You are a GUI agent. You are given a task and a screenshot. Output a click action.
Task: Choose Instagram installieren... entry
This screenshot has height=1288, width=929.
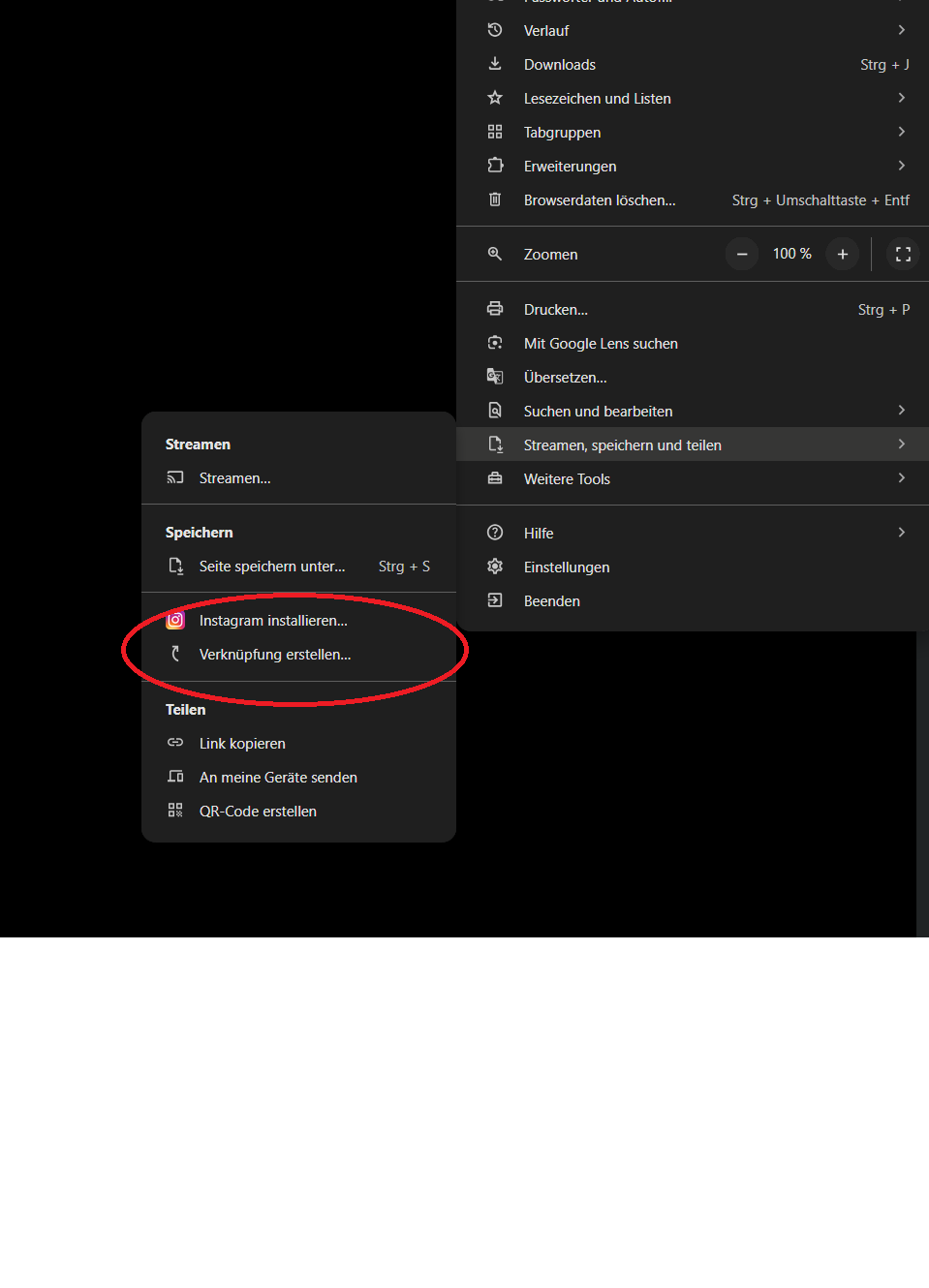coord(298,620)
